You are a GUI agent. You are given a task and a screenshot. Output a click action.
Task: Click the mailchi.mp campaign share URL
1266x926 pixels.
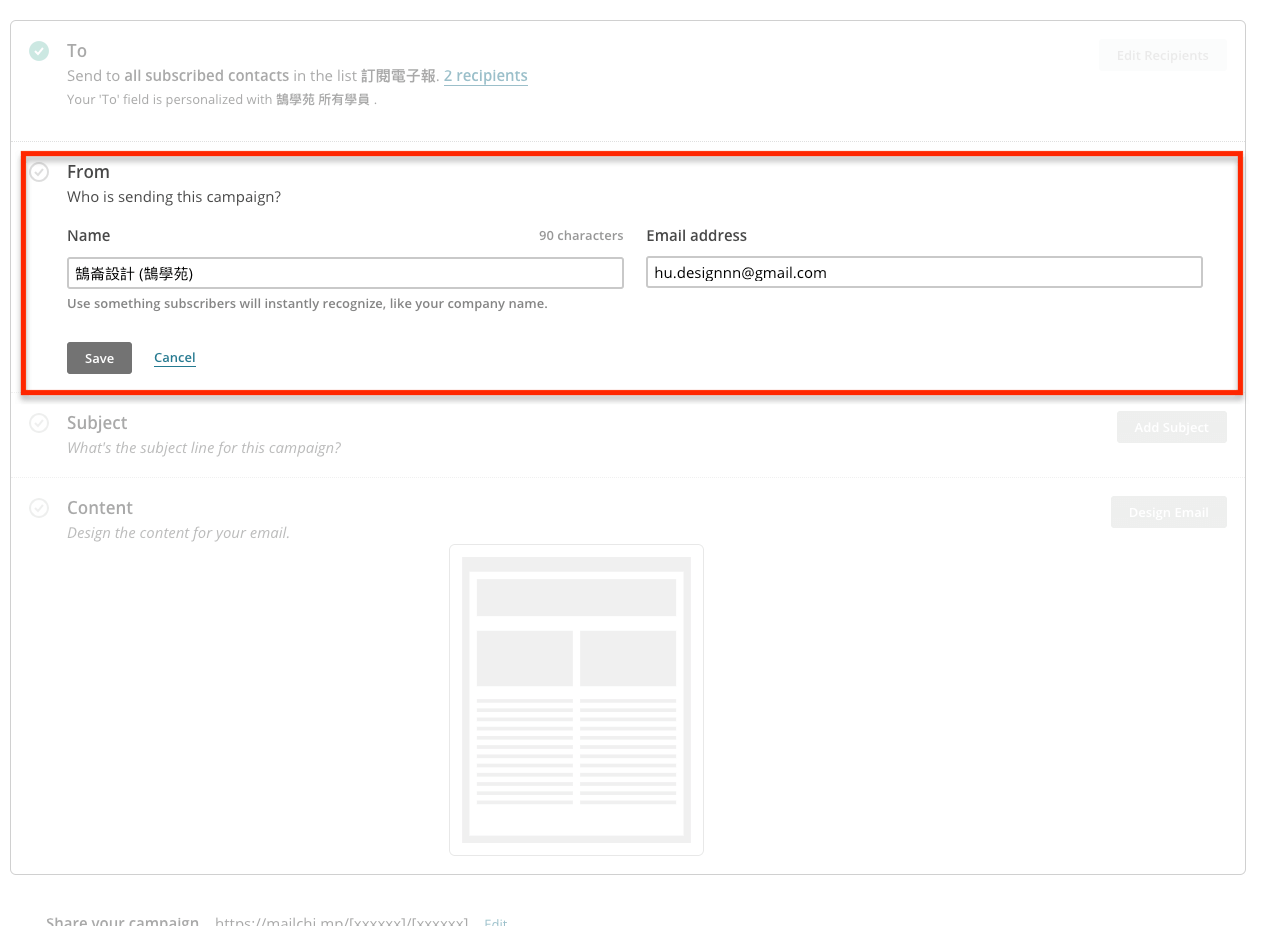[341, 921]
